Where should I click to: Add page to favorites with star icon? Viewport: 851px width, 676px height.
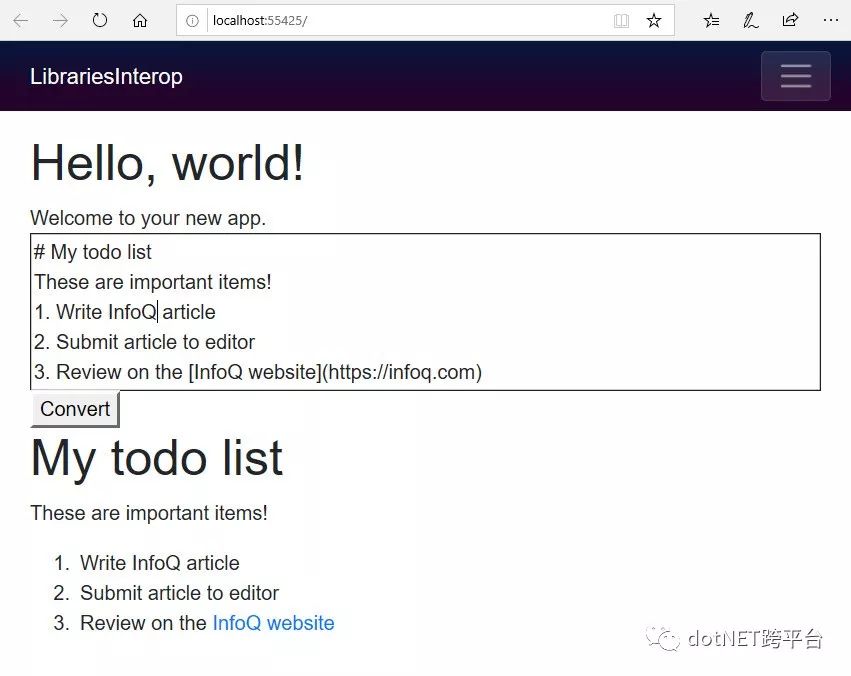coord(654,21)
